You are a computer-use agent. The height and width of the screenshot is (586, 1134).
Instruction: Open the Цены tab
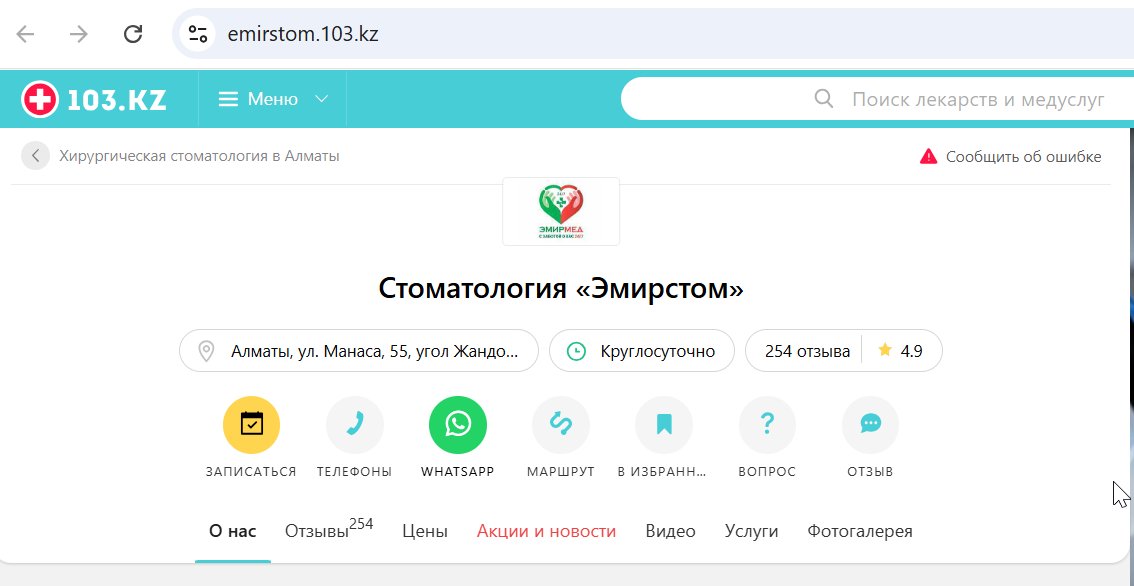(x=425, y=532)
